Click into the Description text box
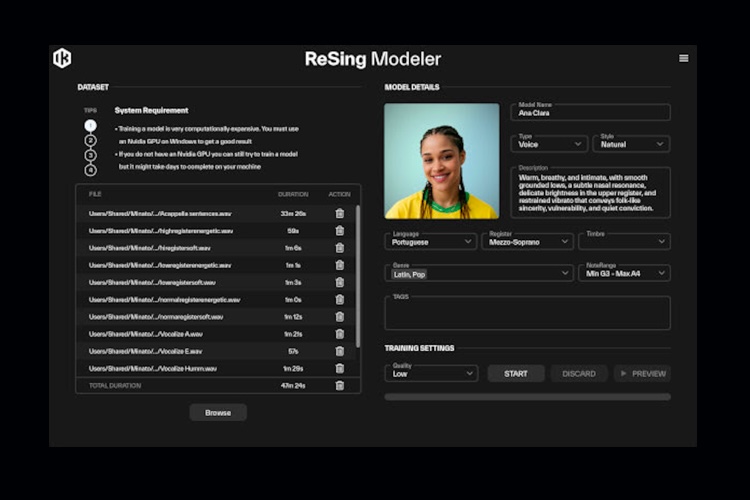The width and height of the screenshot is (750, 500). click(x=590, y=193)
